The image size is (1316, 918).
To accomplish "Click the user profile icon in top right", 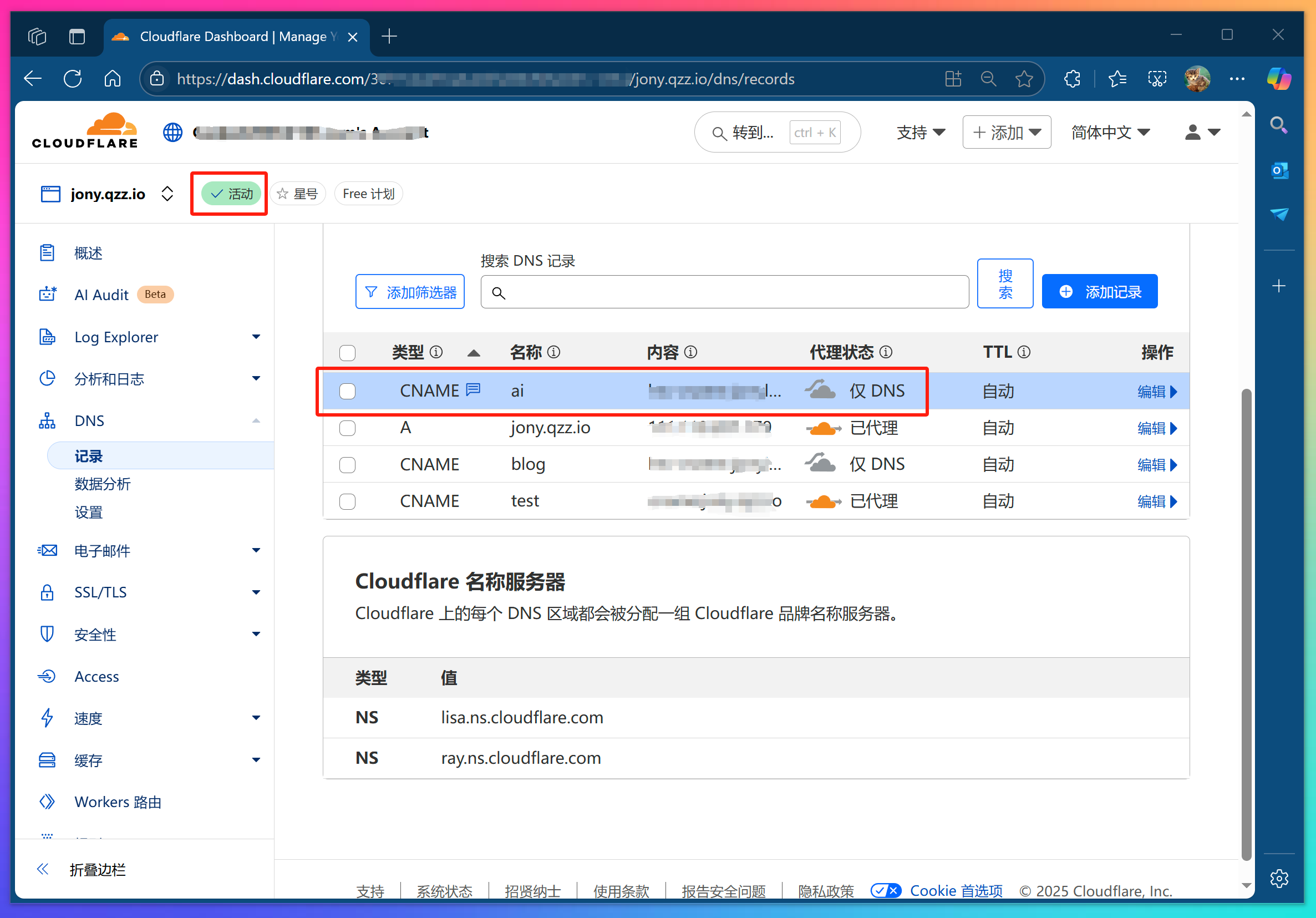I will (x=1195, y=133).
